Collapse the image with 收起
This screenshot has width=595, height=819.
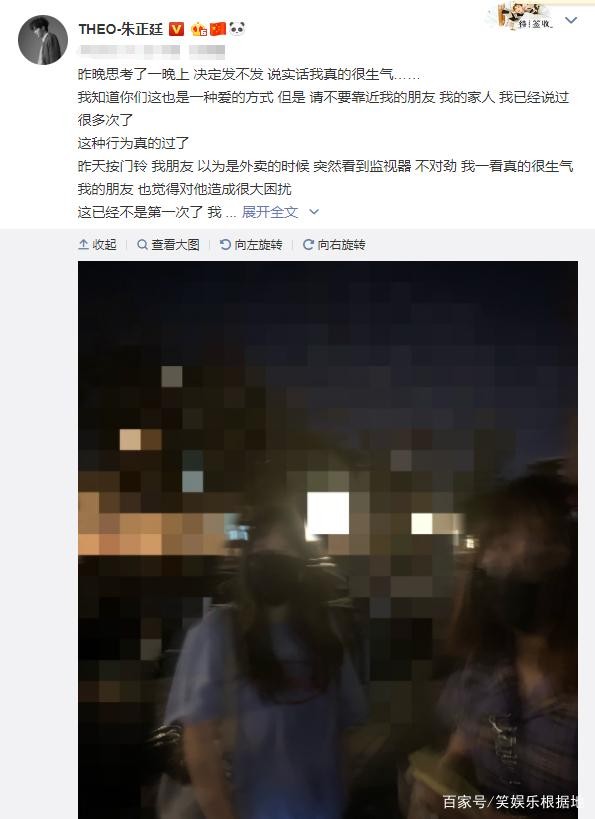(98, 244)
